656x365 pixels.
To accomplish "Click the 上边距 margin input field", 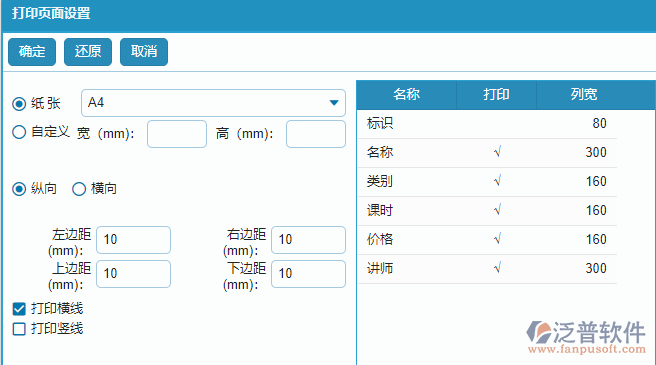I will (133, 274).
